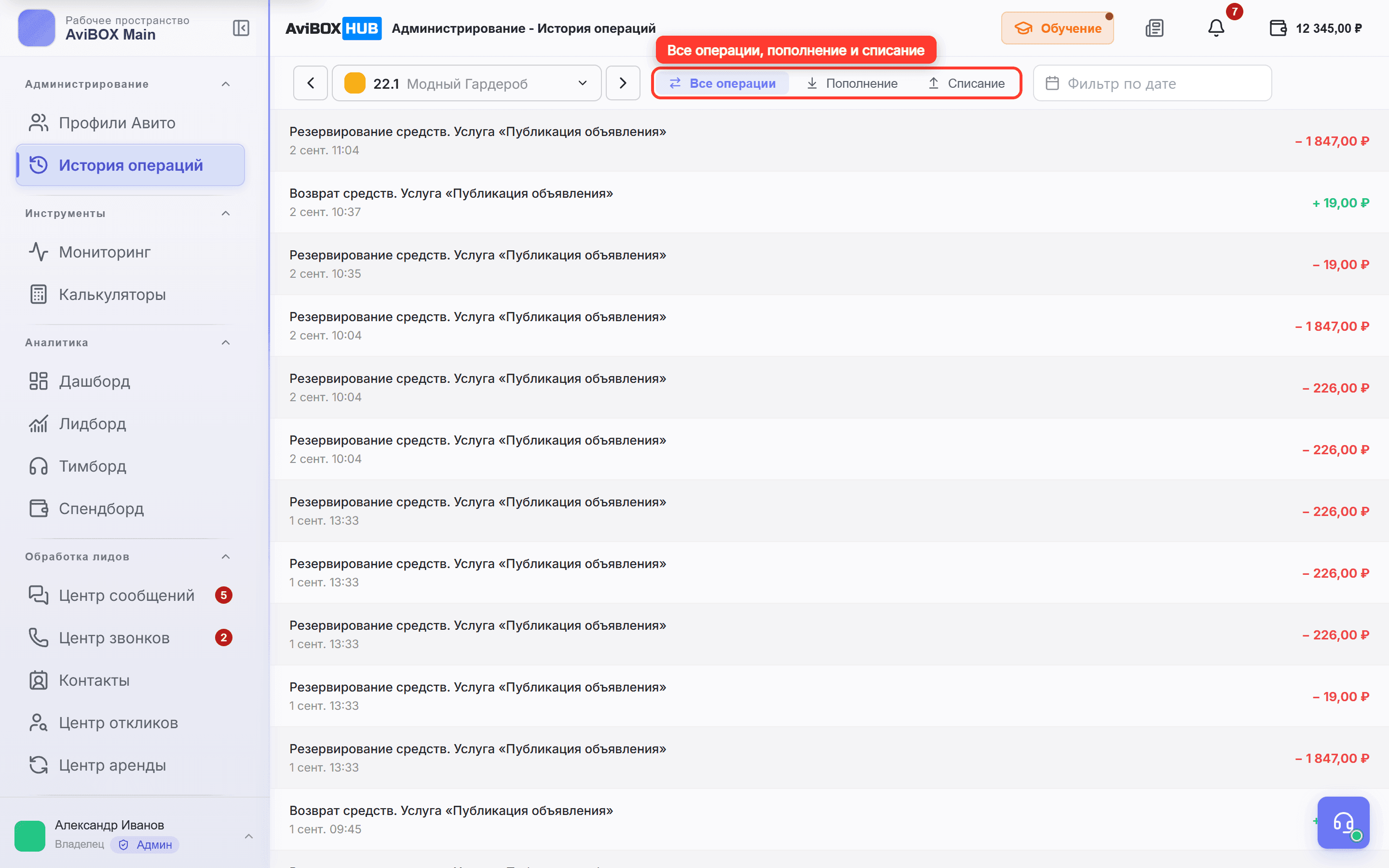Open the news feed icon in header
This screenshot has height=868, width=1389.
coord(1154,28)
